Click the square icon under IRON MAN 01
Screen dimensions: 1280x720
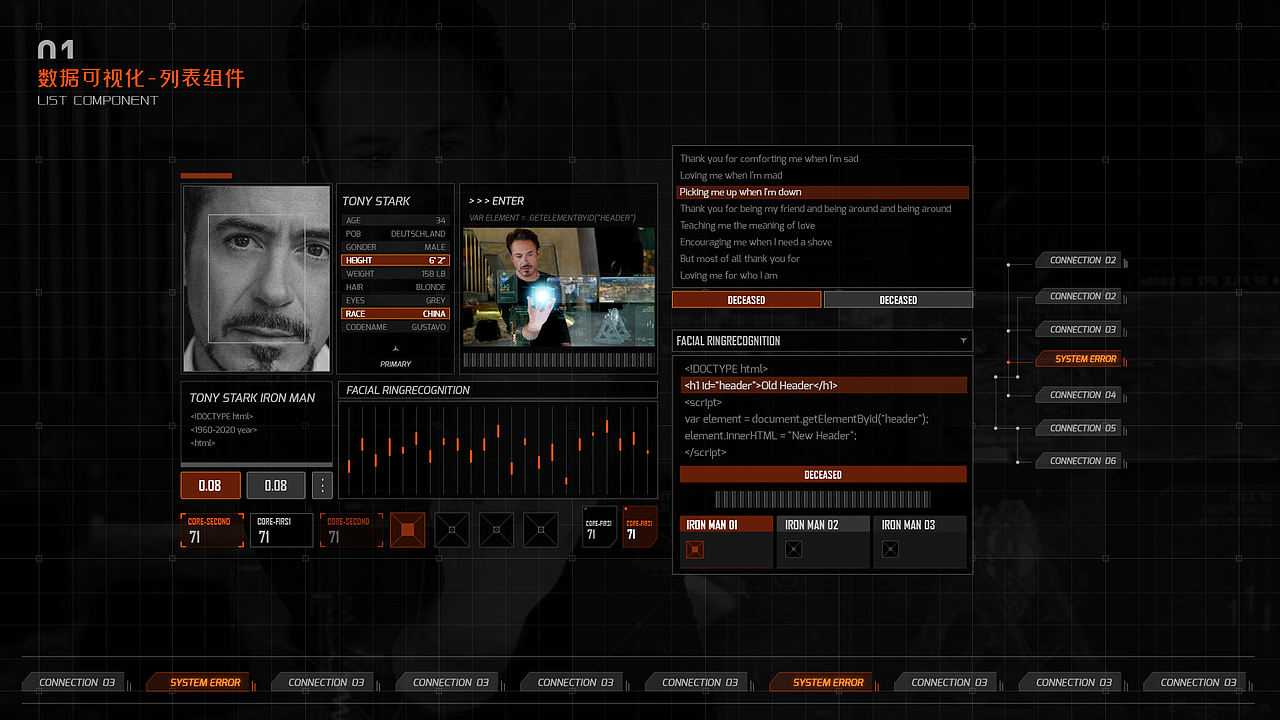click(x=695, y=549)
